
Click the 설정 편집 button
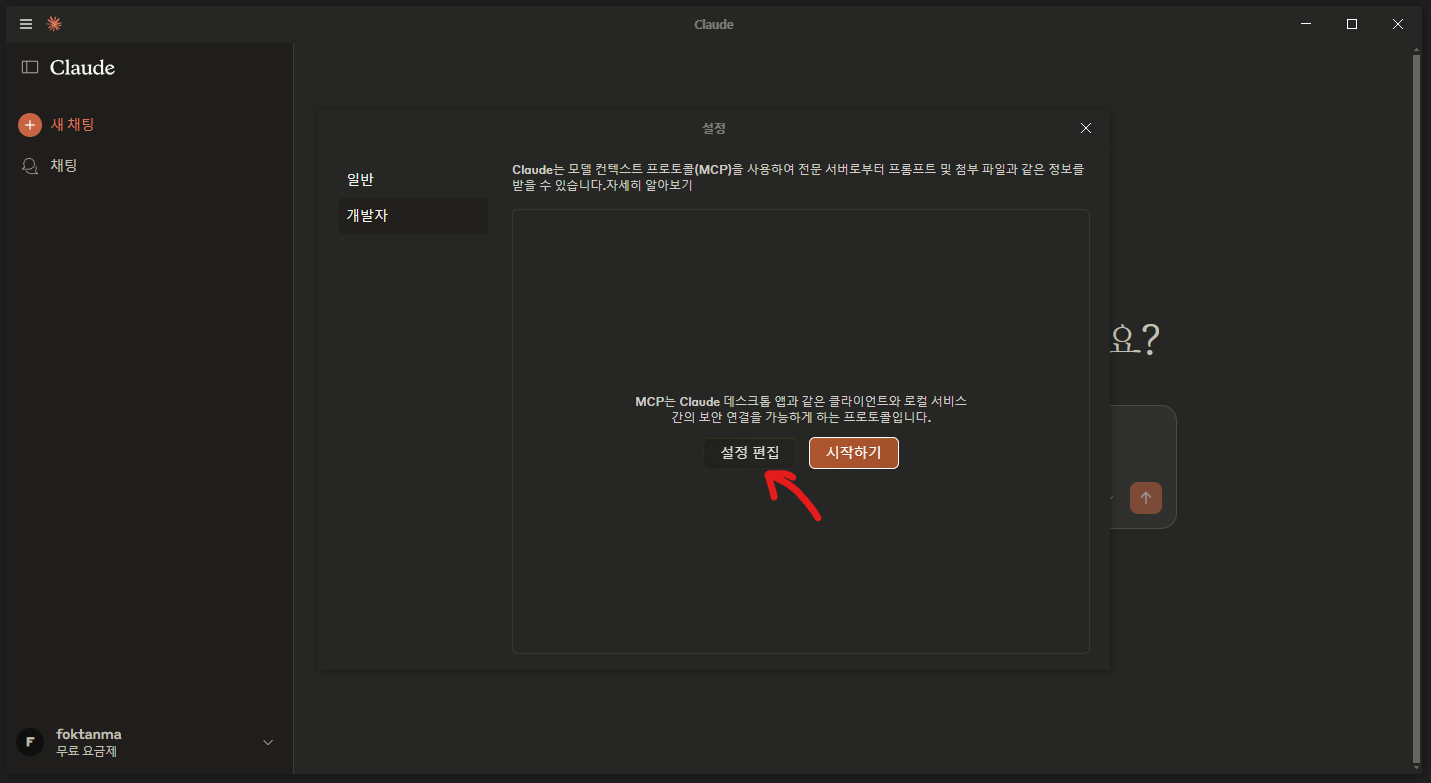750,453
